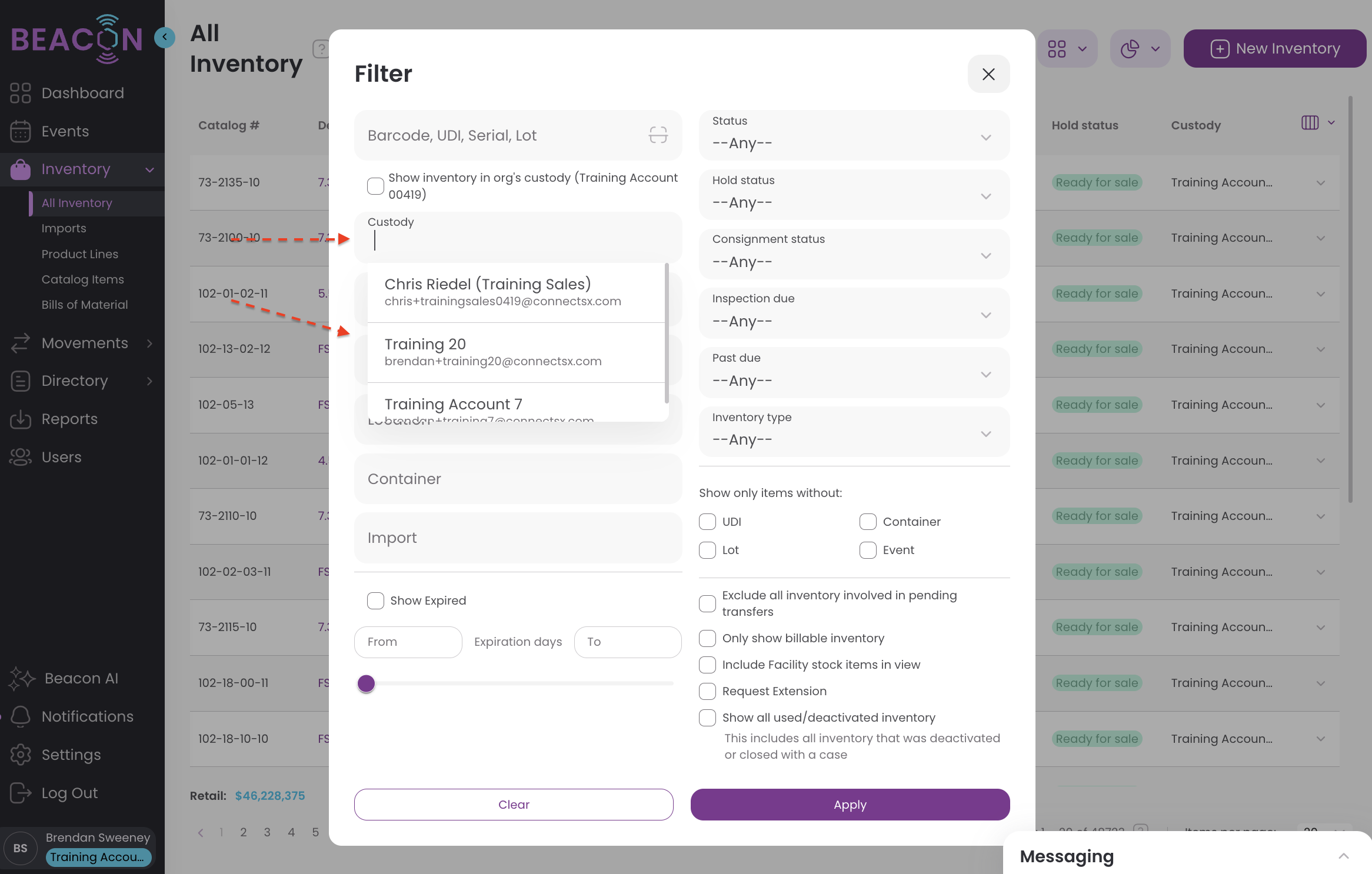Expand the Inventory type dropdown
The width and height of the screenshot is (1372, 874).
(x=854, y=432)
